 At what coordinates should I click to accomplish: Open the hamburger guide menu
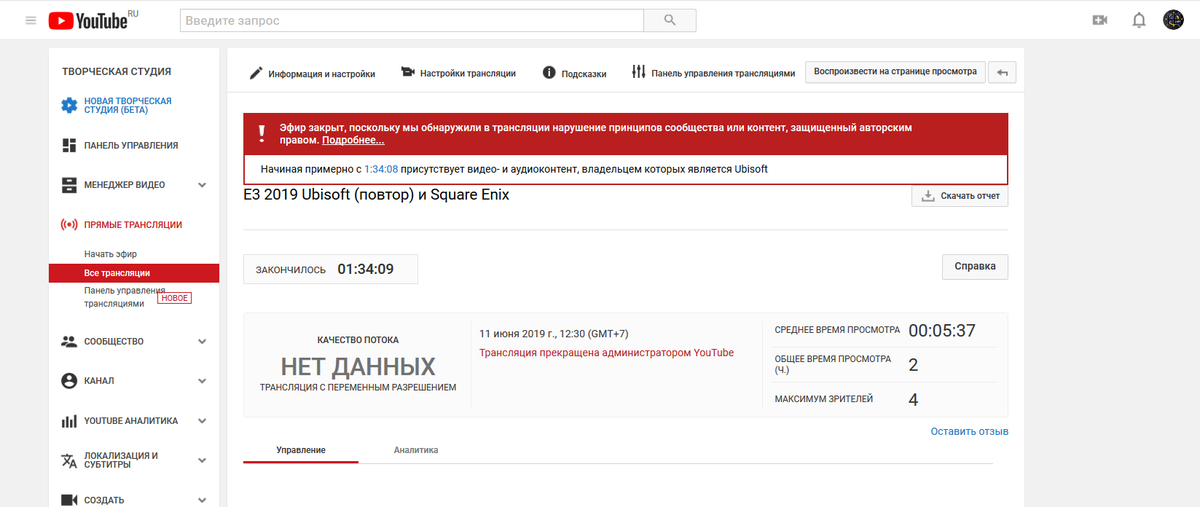[x=31, y=20]
